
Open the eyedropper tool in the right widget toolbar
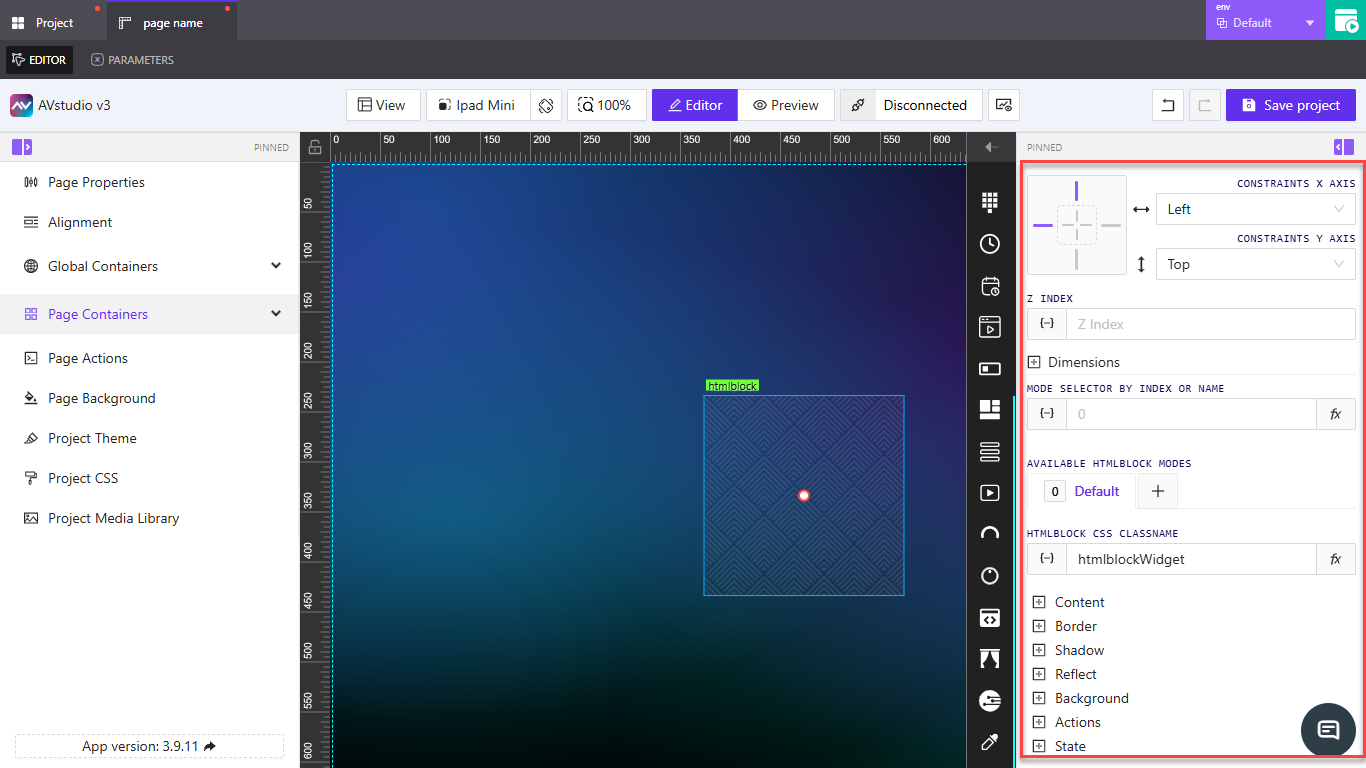point(990,742)
